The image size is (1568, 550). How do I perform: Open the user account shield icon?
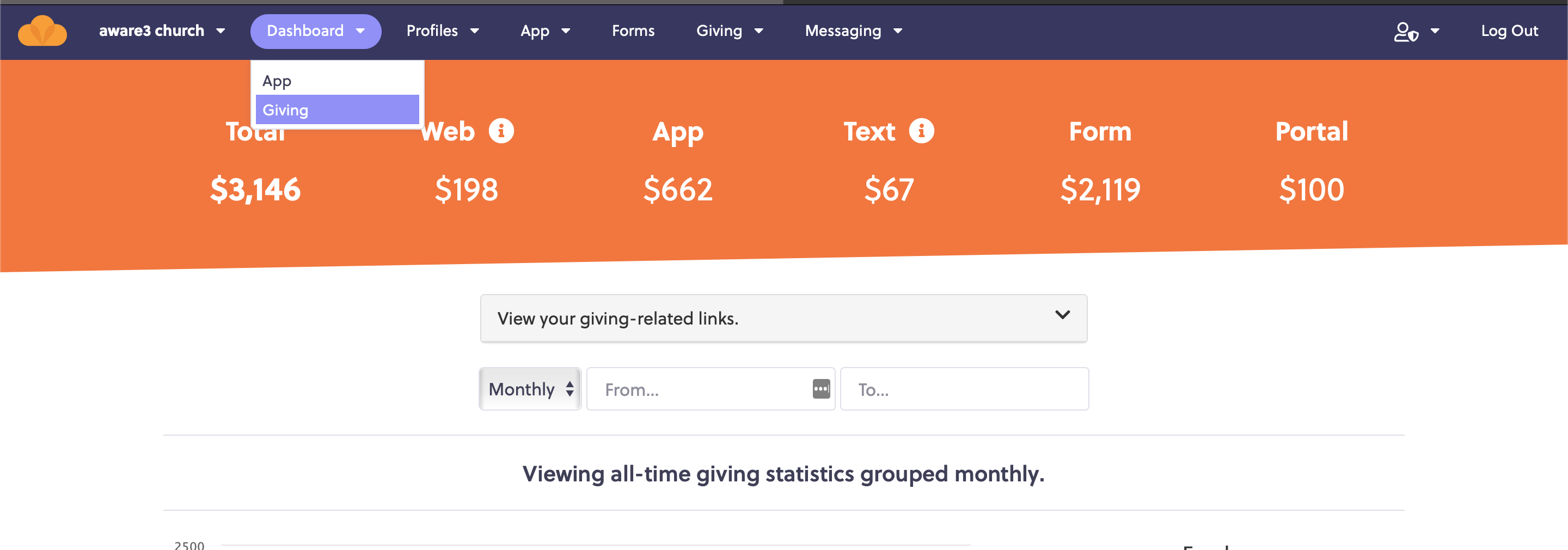click(1406, 31)
